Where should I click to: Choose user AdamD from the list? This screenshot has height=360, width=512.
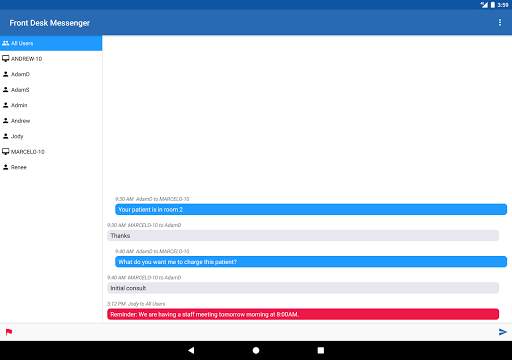pyautogui.click(x=51, y=74)
